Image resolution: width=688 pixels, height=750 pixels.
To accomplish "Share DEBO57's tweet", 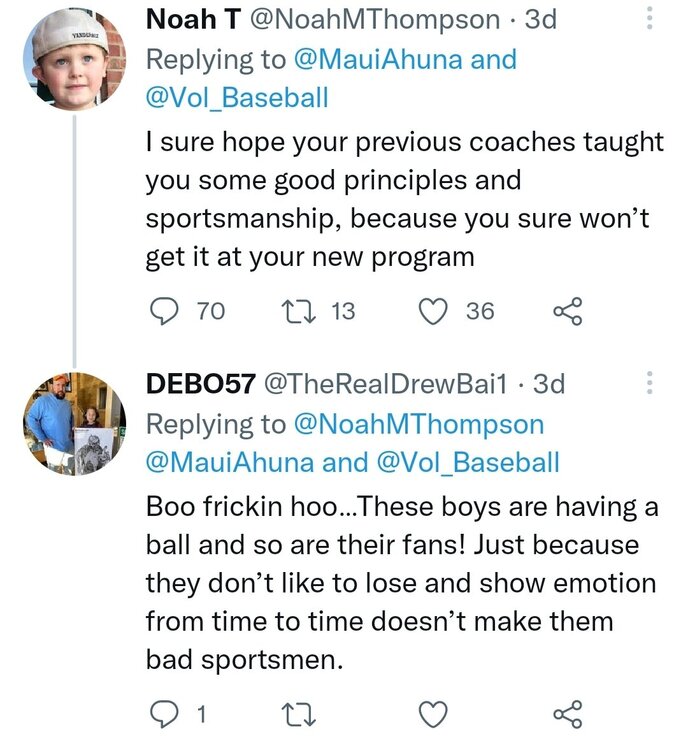I will [567, 714].
